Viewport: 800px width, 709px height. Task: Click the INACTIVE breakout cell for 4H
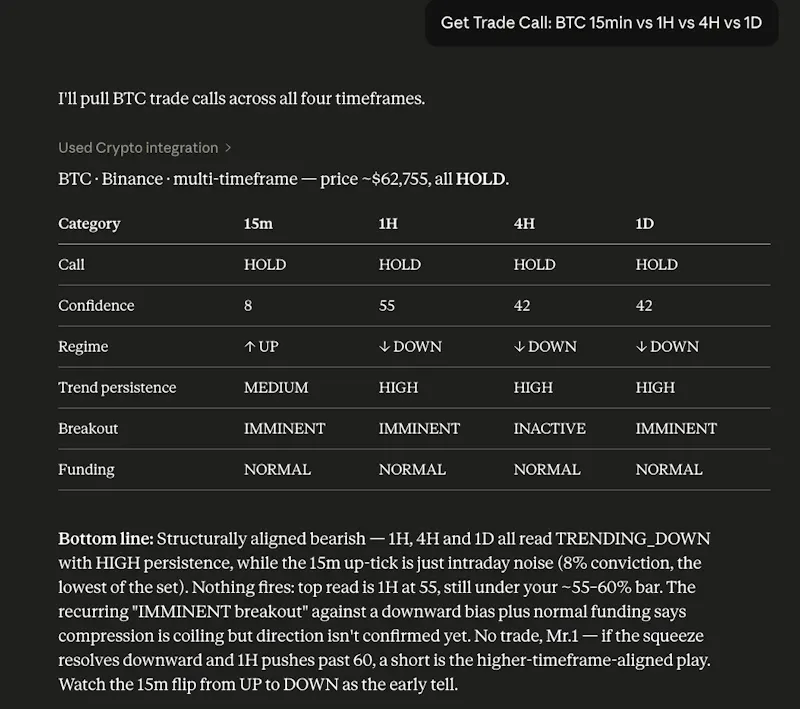(549, 428)
